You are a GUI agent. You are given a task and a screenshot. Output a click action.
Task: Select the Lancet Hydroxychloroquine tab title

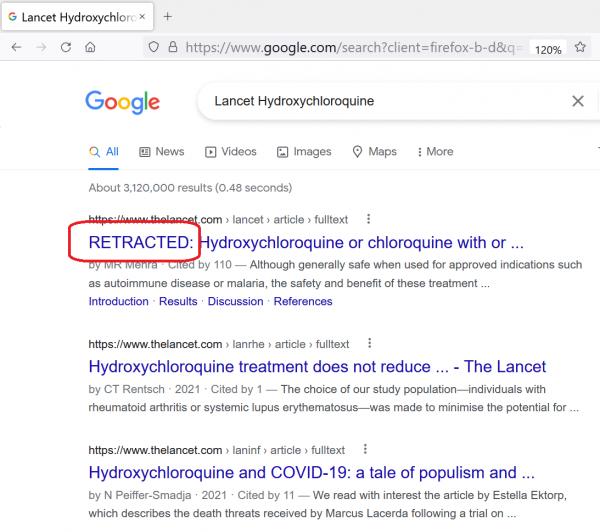point(78,17)
